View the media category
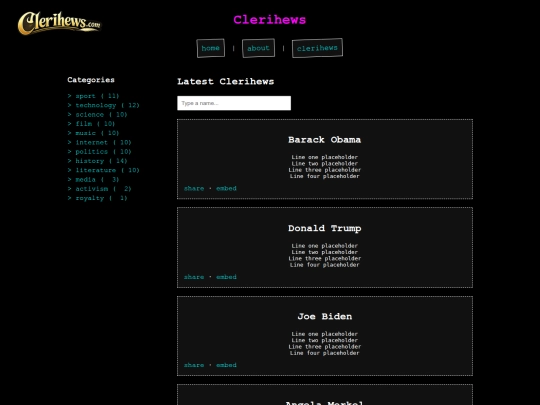Viewport: 540px width, 405px height. point(93,180)
